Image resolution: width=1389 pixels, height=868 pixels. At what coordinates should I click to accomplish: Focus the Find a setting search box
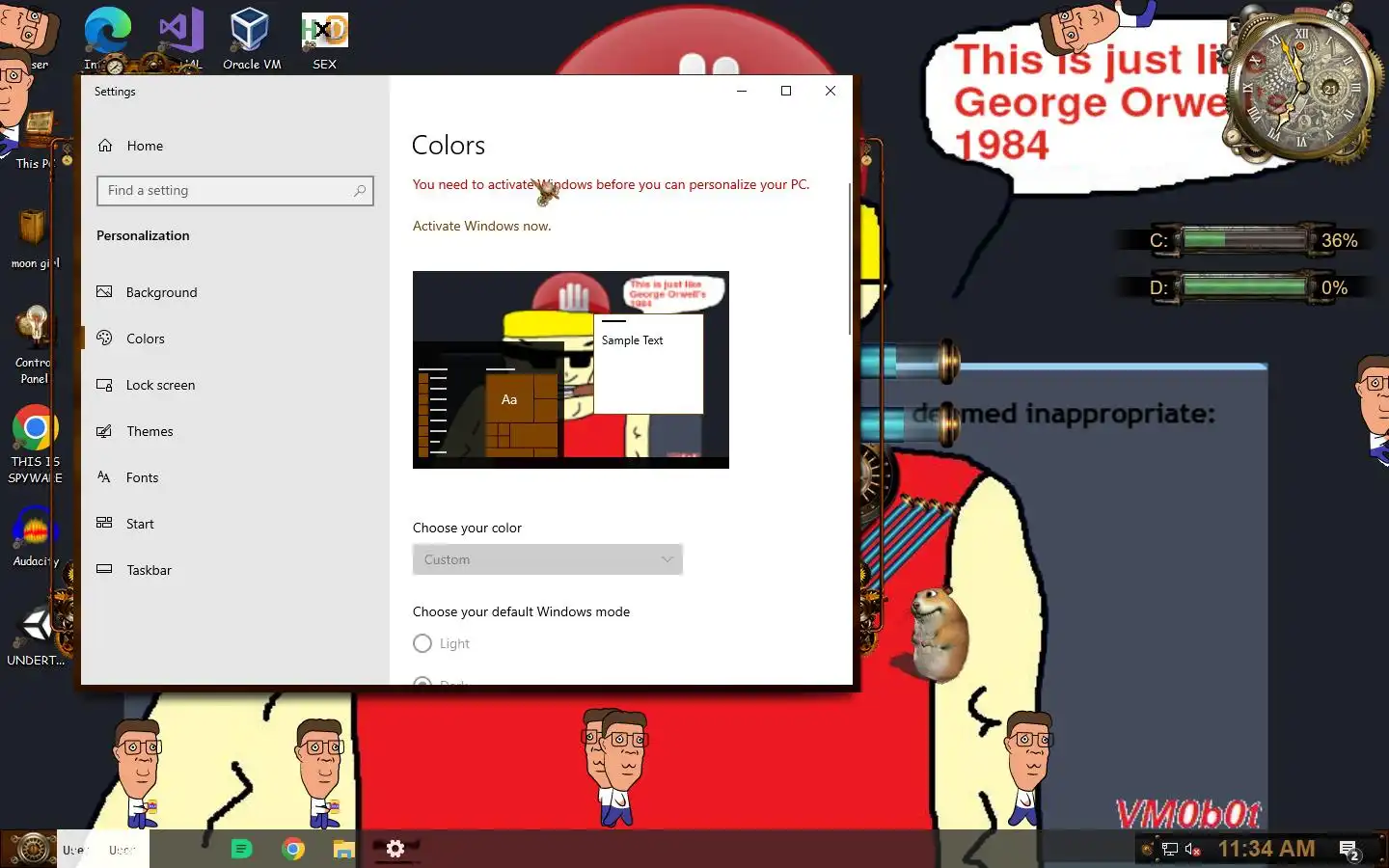tap(235, 191)
